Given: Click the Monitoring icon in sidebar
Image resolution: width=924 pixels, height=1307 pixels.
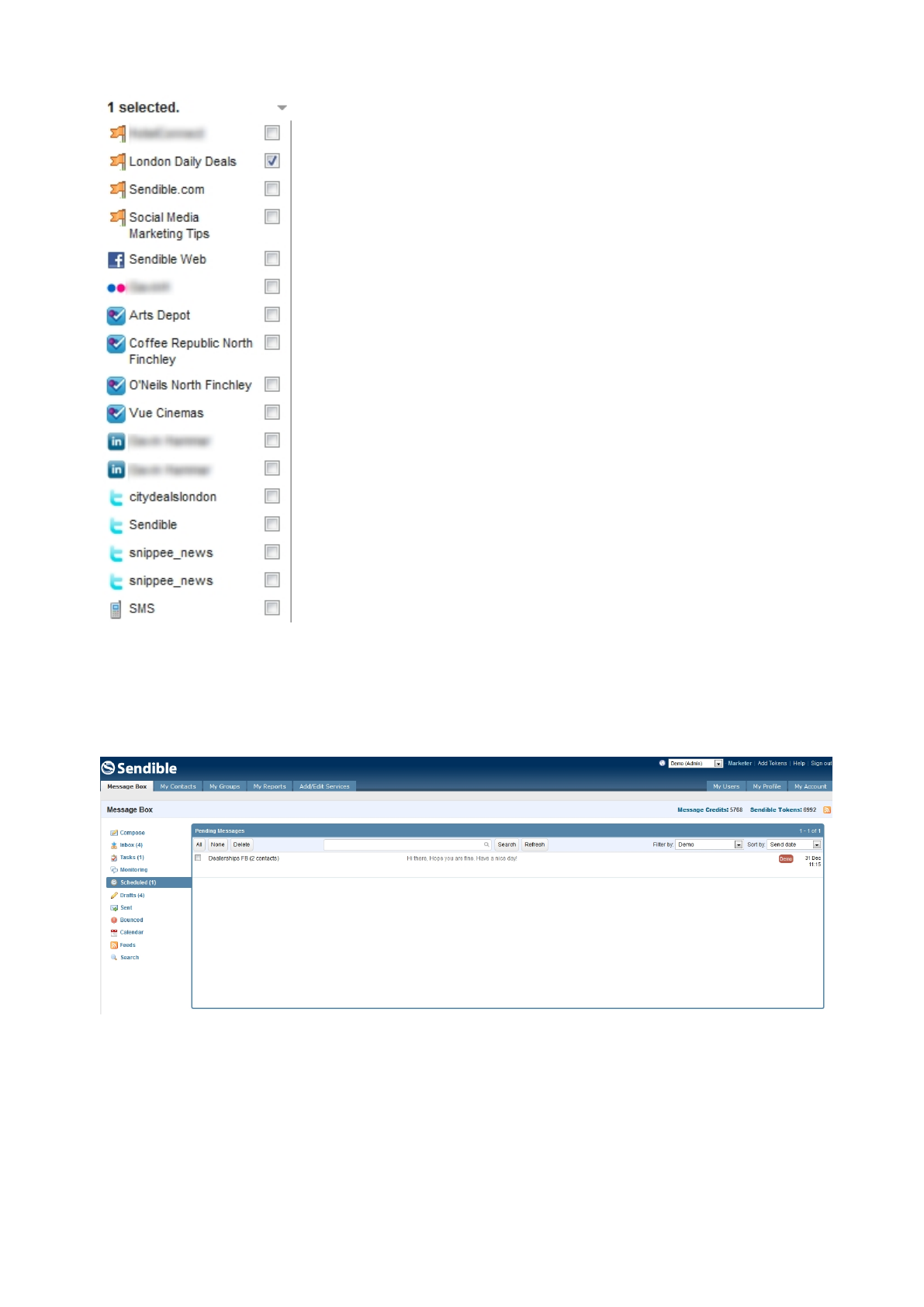Looking at the screenshot, I should 114,870.
